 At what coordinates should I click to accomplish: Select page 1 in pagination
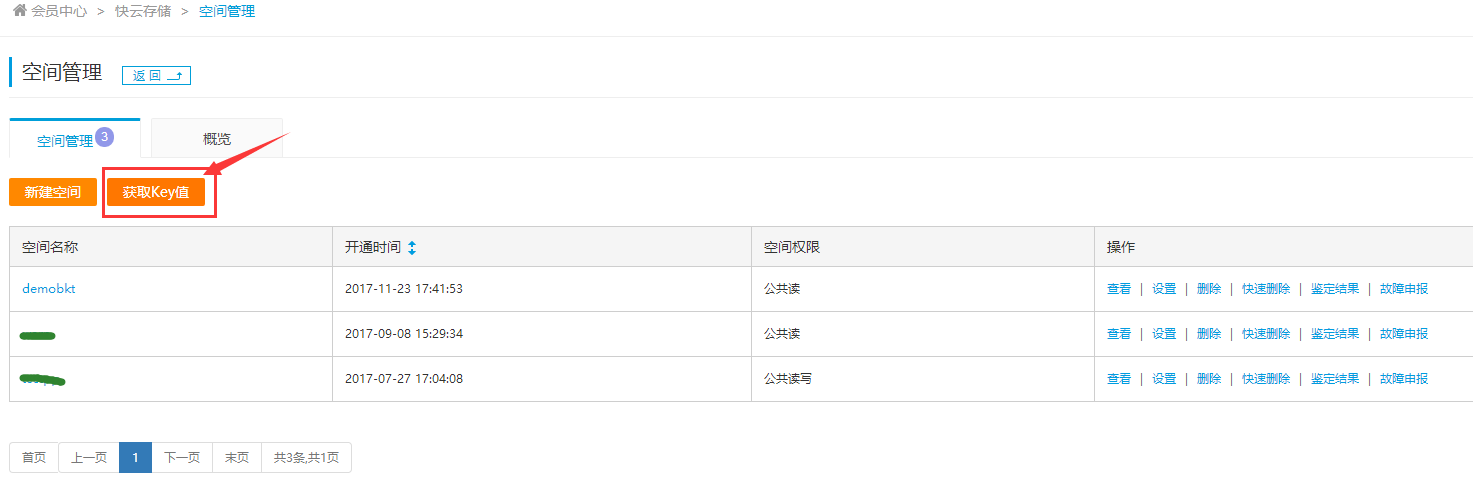tap(135, 457)
